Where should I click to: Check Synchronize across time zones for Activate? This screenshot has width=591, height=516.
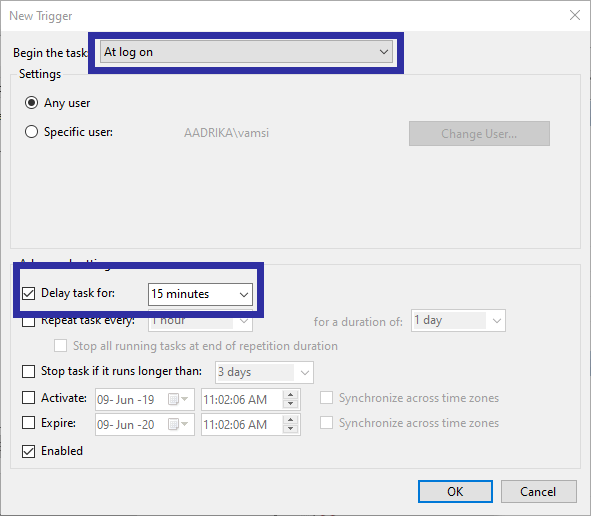pos(326,398)
